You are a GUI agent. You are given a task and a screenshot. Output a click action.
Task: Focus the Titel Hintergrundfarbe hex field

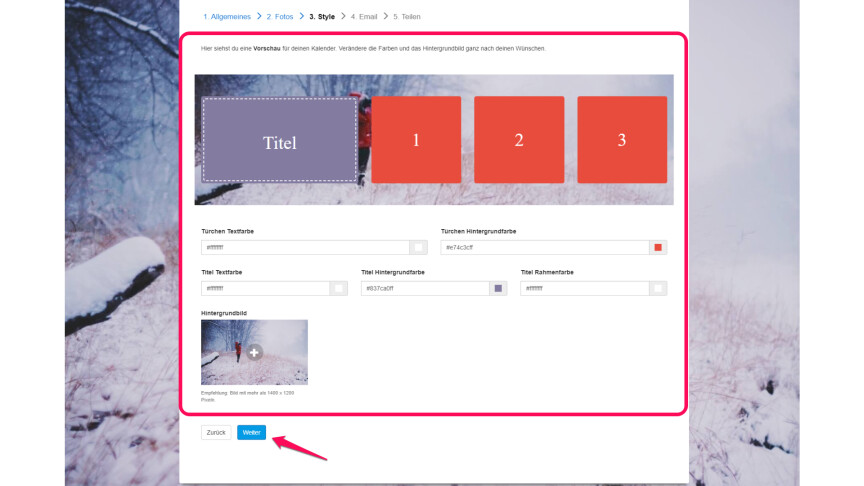(x=425, y=288)
